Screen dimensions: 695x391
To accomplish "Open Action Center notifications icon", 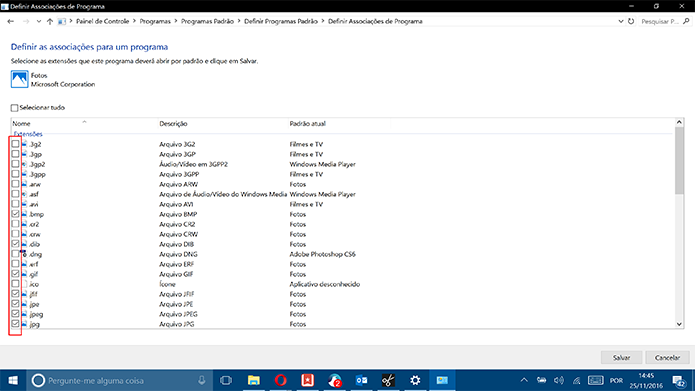I will pyautogui.click(x=679, y=381).
